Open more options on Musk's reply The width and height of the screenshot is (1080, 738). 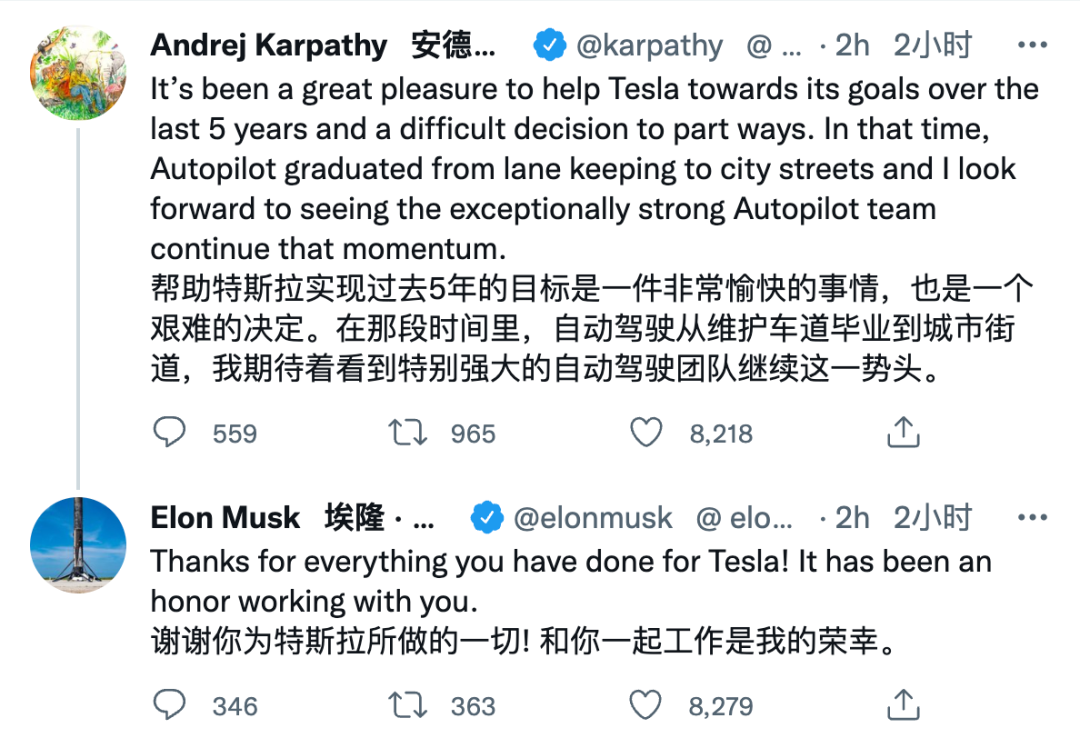coord(1031,517)
